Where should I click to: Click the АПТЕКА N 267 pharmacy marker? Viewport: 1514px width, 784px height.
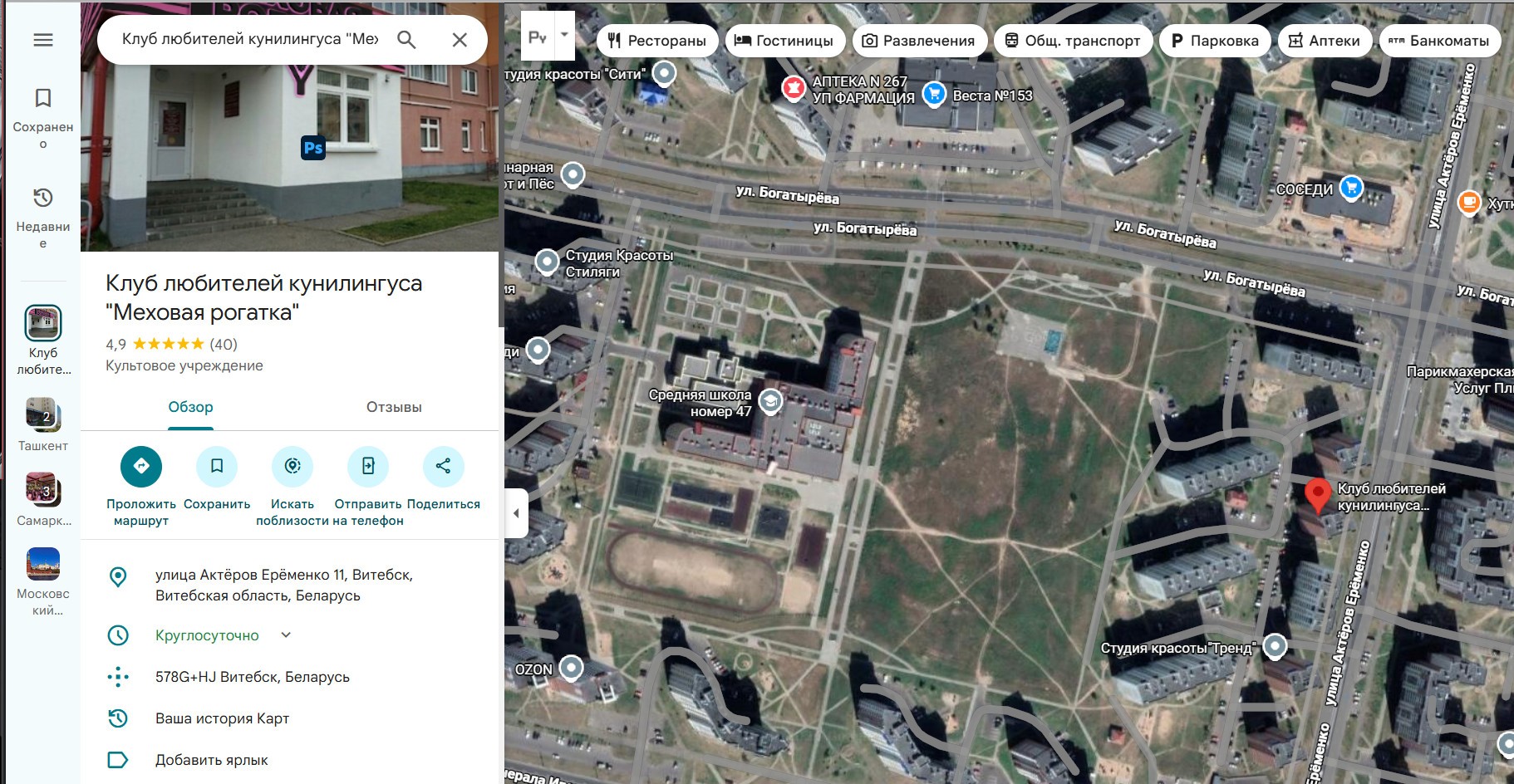pos(794,87)
